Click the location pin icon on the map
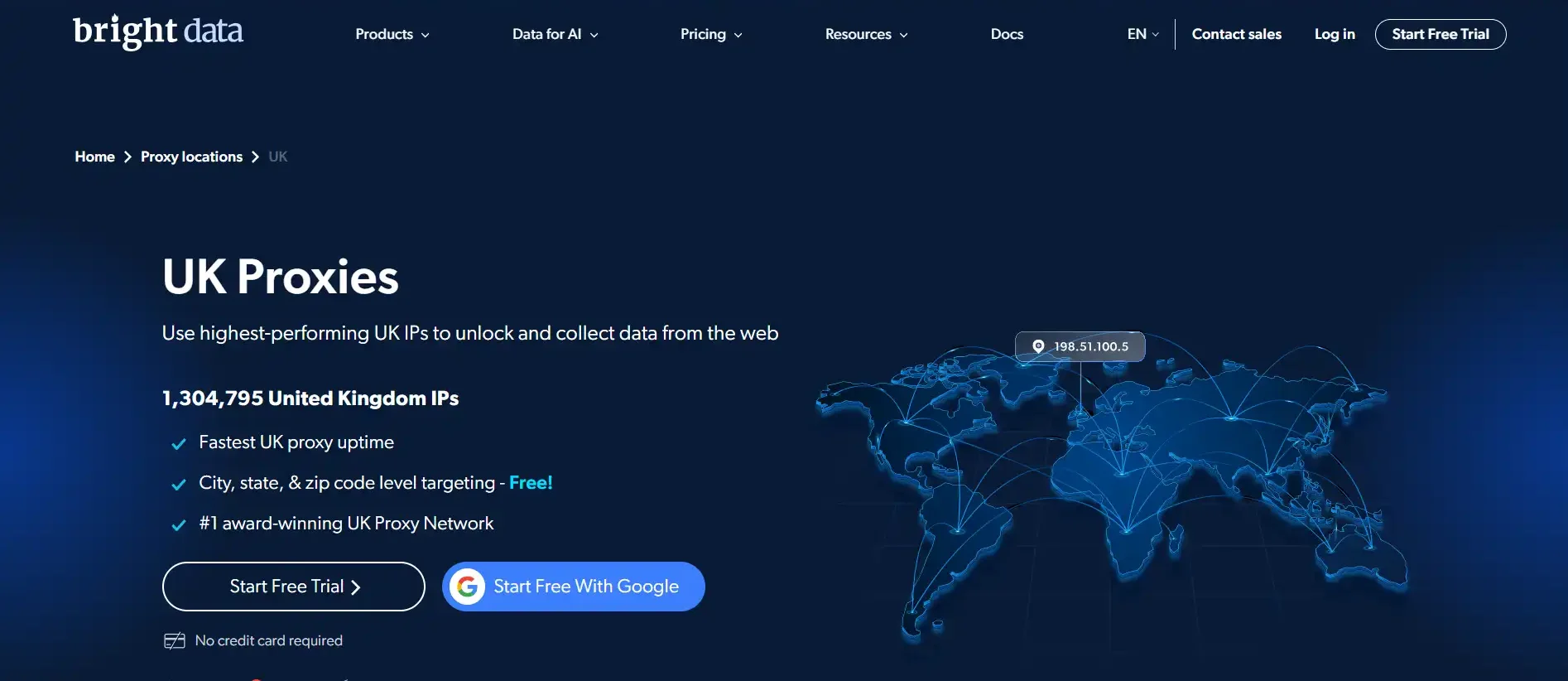The width and height of the screenshot is (1568, 681). (1038, 346)
